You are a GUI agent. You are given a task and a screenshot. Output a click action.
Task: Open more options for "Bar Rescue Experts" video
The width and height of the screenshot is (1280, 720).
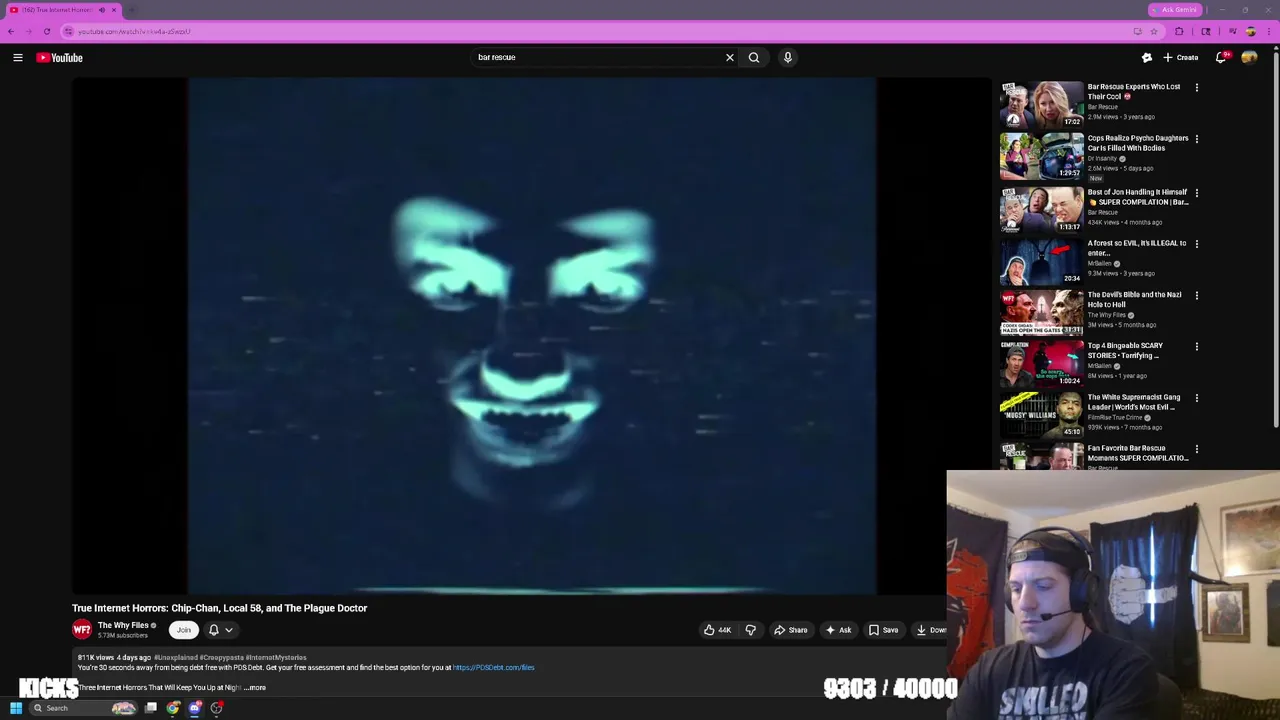point(1197,88)
